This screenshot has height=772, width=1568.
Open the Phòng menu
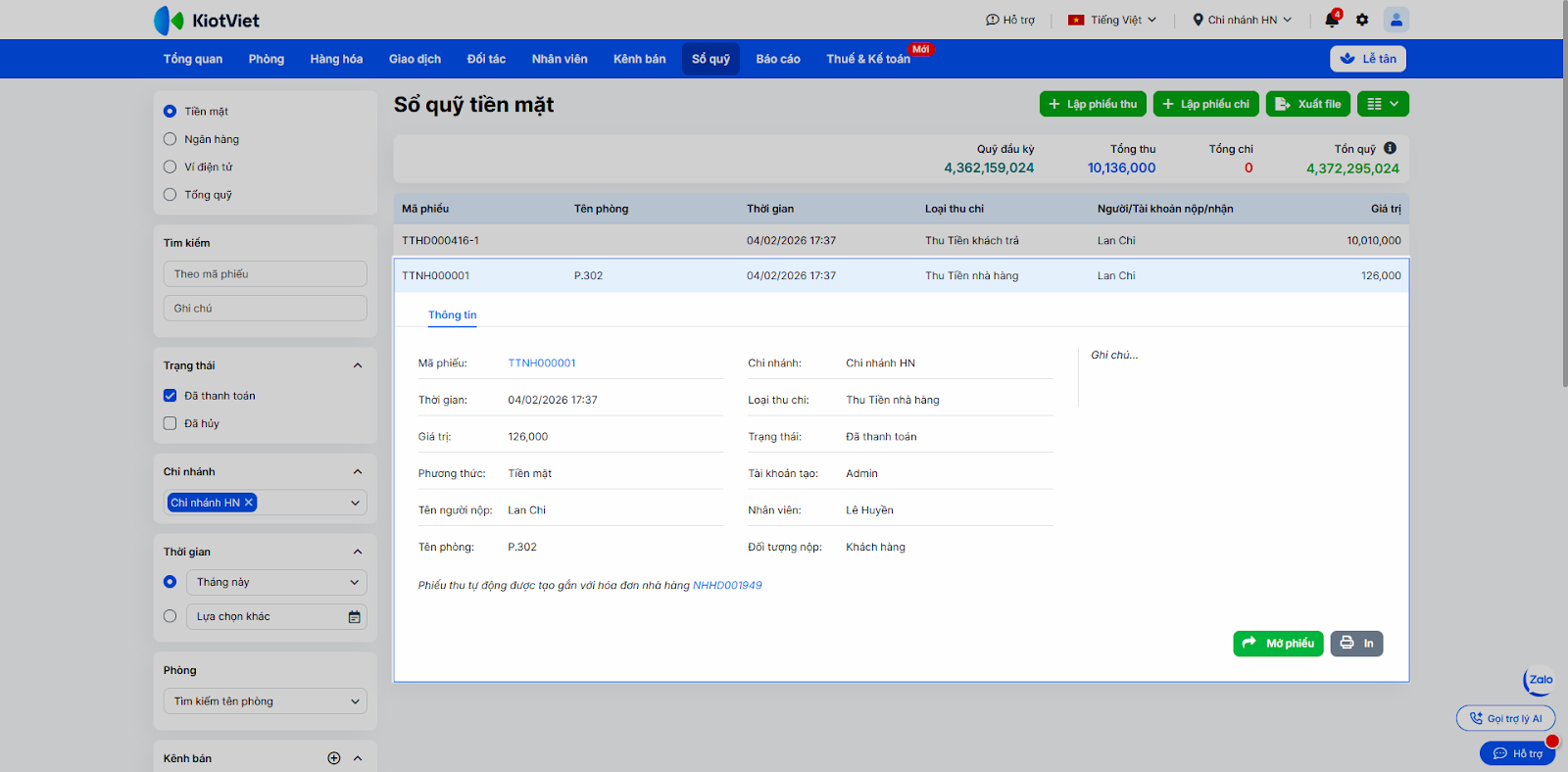coord(267,59)
